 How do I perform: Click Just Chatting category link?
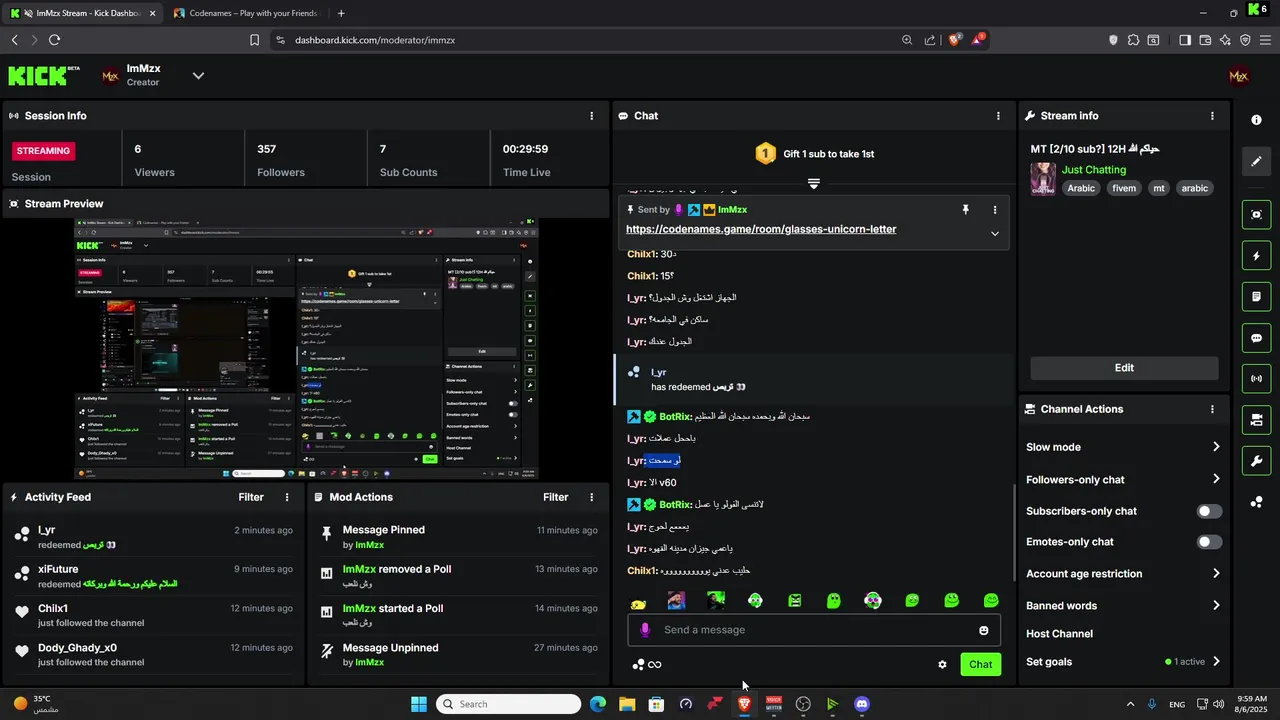pos(1094,170)
